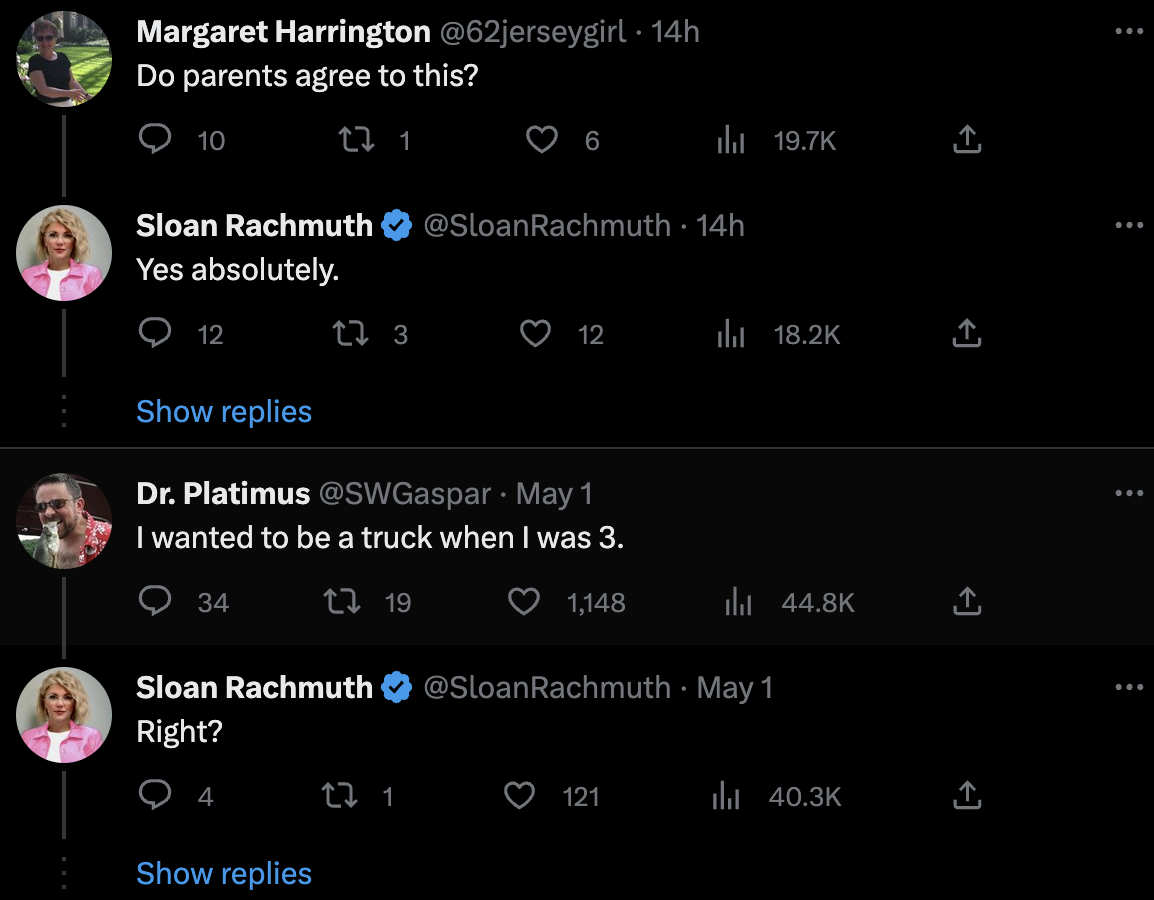The height and width of the screenshot is (900, 1154).
Task: Like the truck tweet by Dr. Platimus
Action: (x=524, y=602)
